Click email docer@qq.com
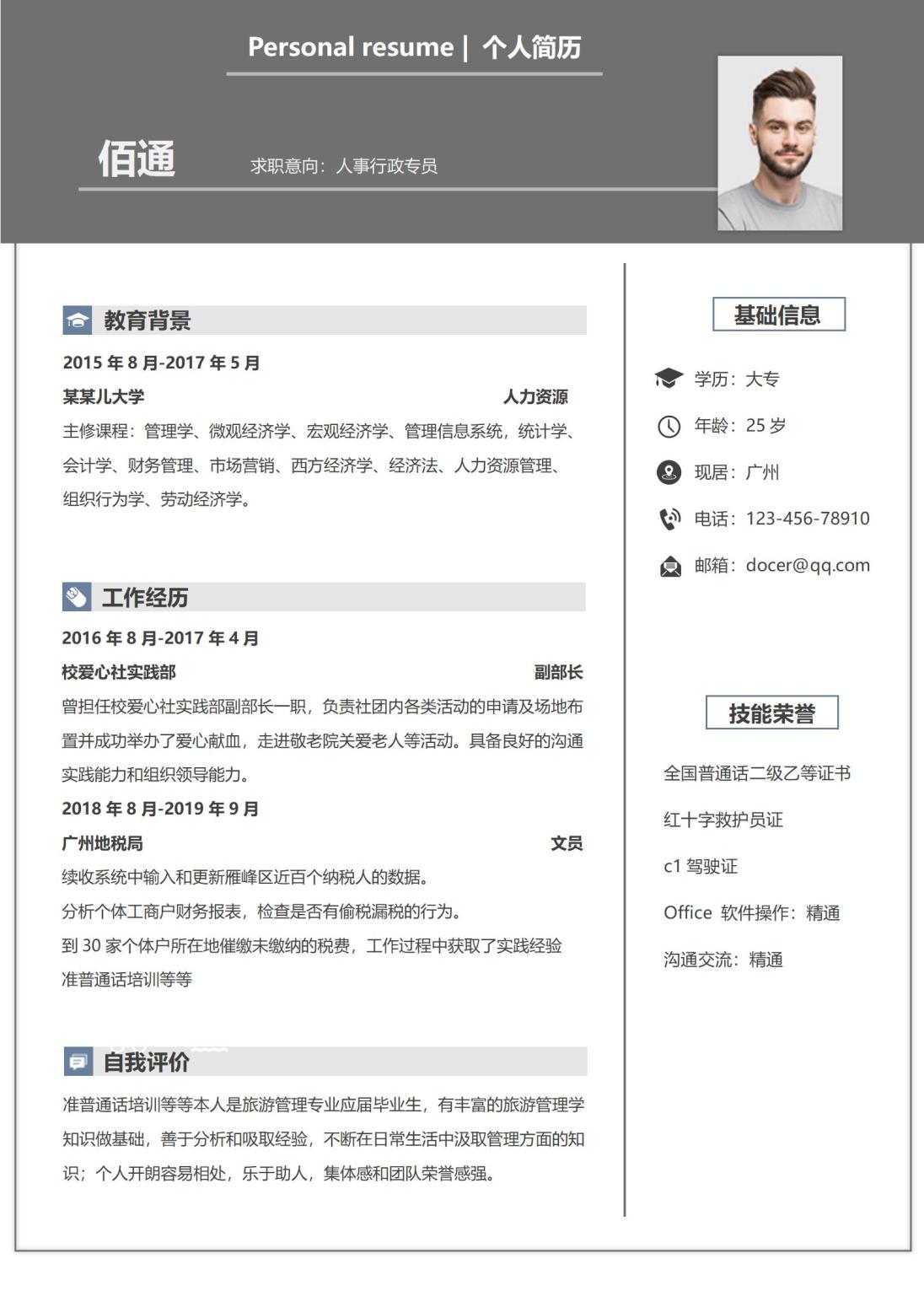Viewport: 924px width, 1307px height. click(808, 566)
